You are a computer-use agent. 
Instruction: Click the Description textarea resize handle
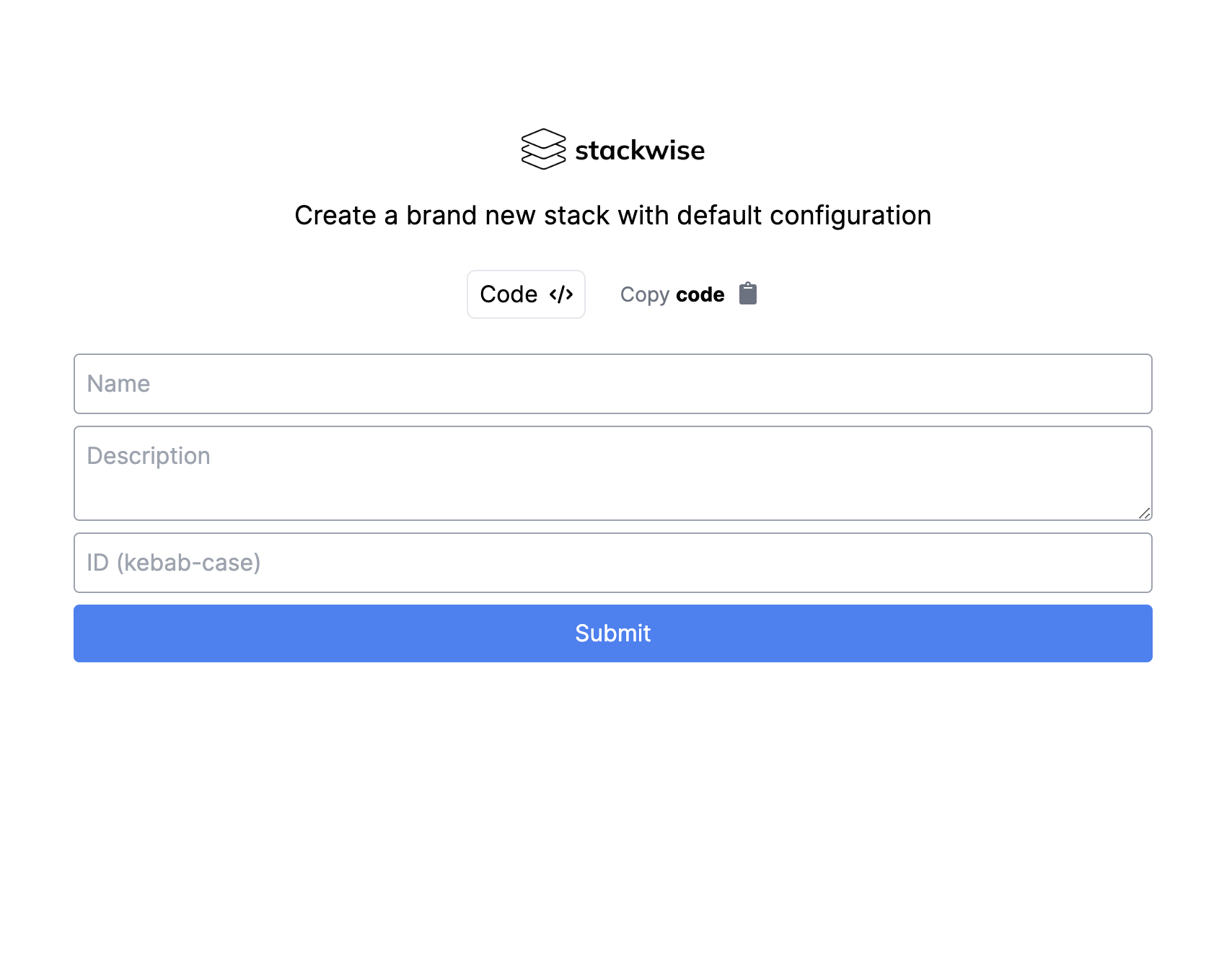pos(1145,513)
